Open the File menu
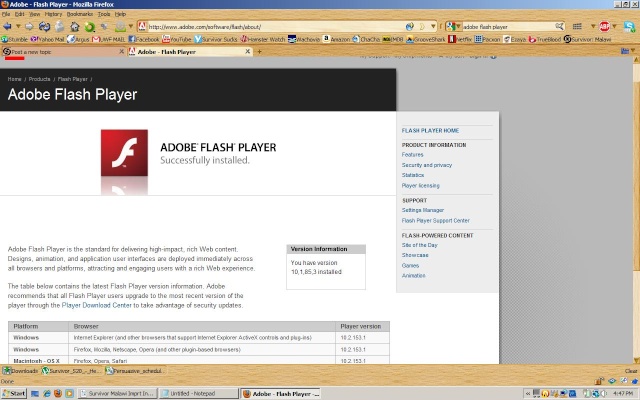Image resolution: width=640 pixels, height=400 pixels. point(6,14)
